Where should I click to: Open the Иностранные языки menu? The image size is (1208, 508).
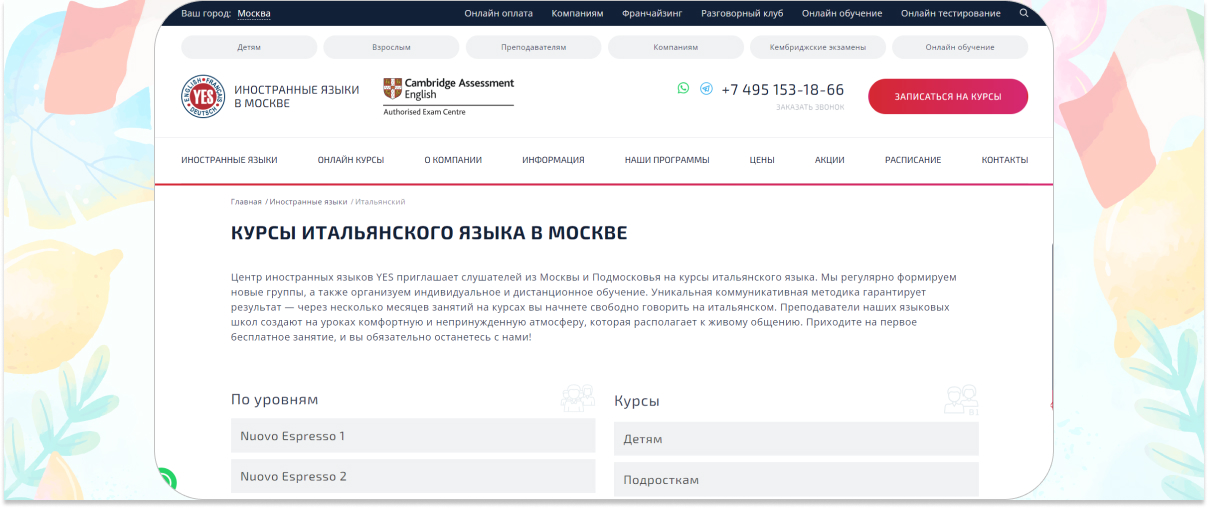point(229,160)
